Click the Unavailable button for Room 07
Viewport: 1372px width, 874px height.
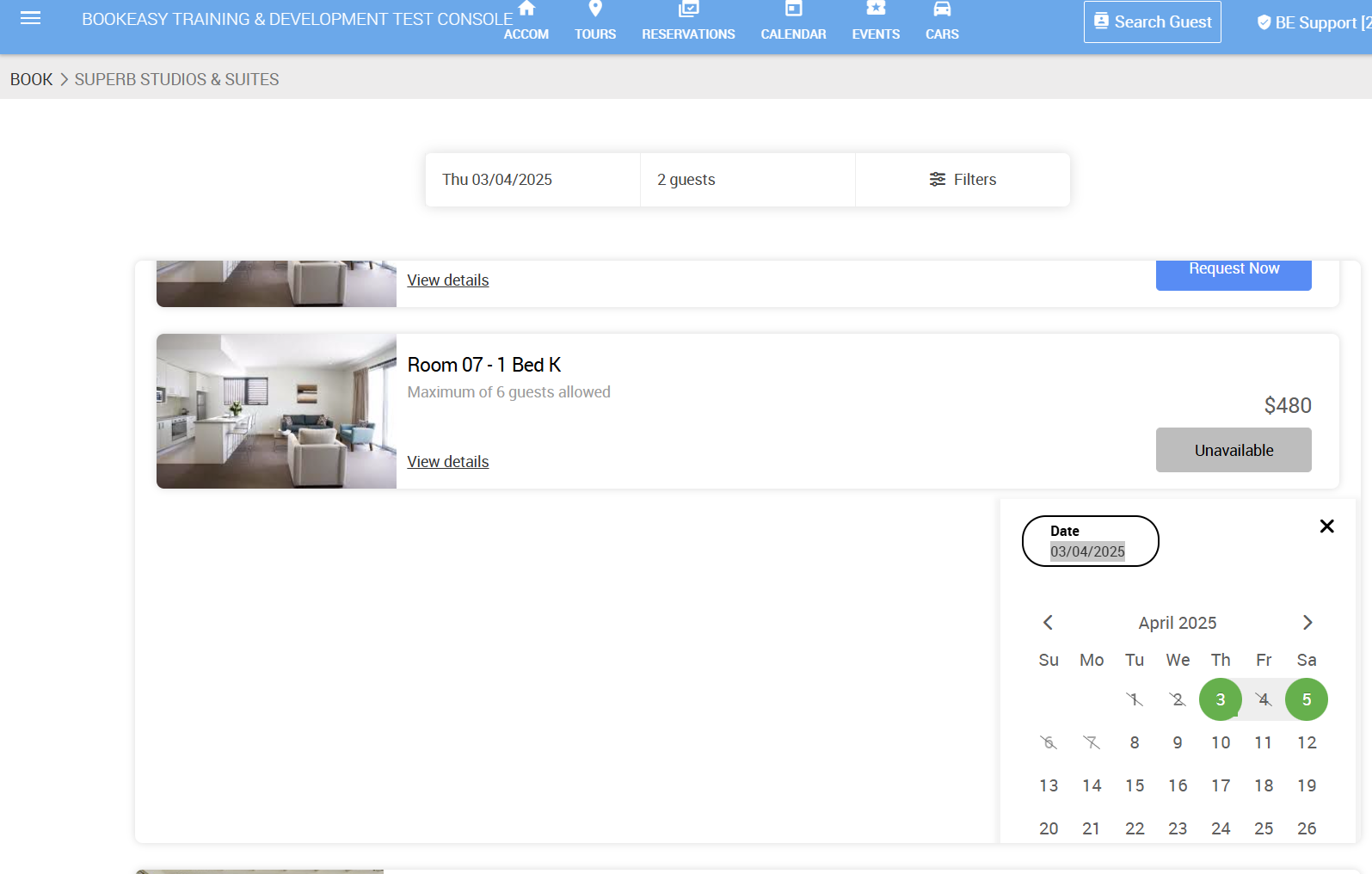[x=1234, y=450]
